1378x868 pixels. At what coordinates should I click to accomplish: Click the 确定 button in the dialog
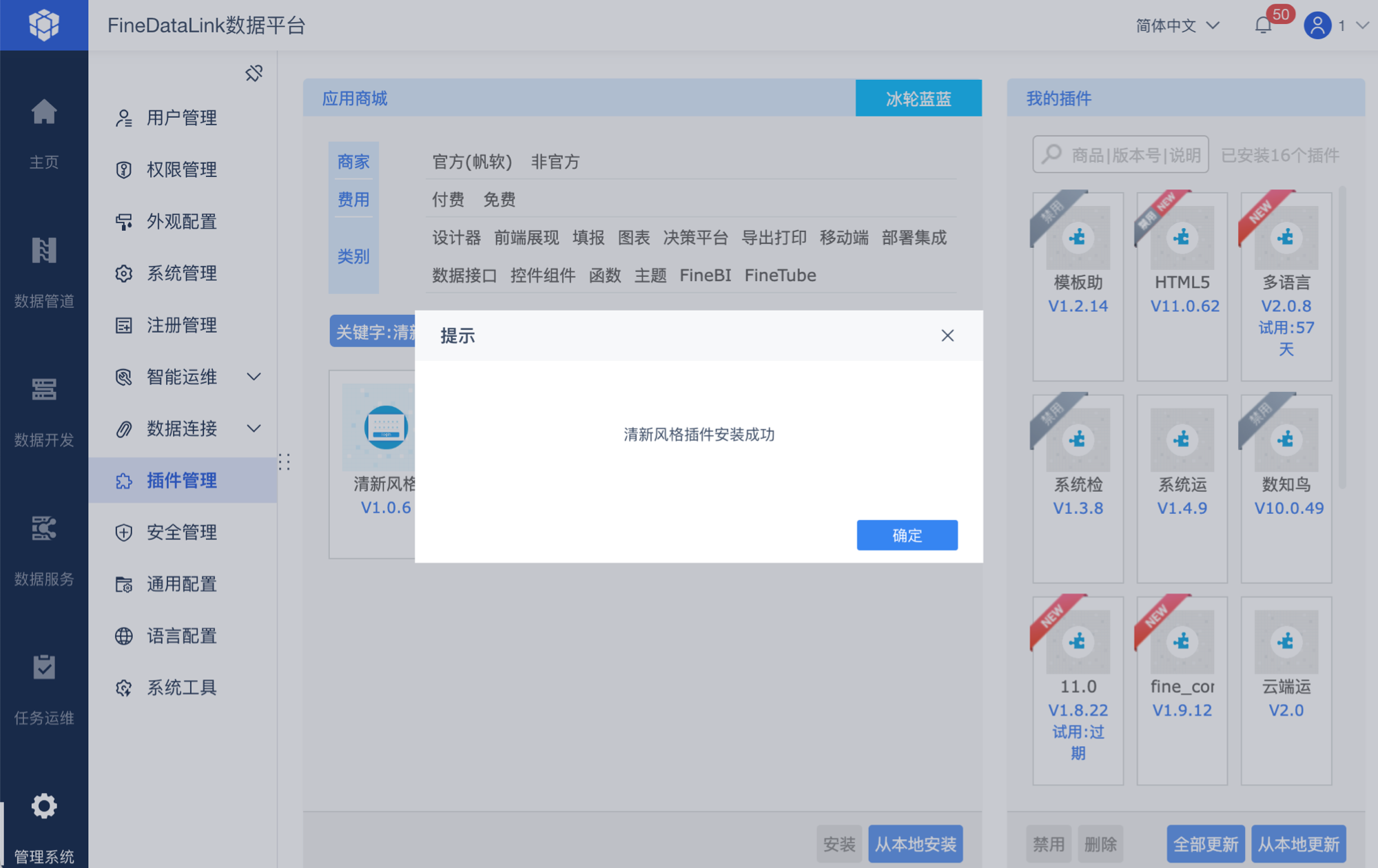(x=907, y=535)
